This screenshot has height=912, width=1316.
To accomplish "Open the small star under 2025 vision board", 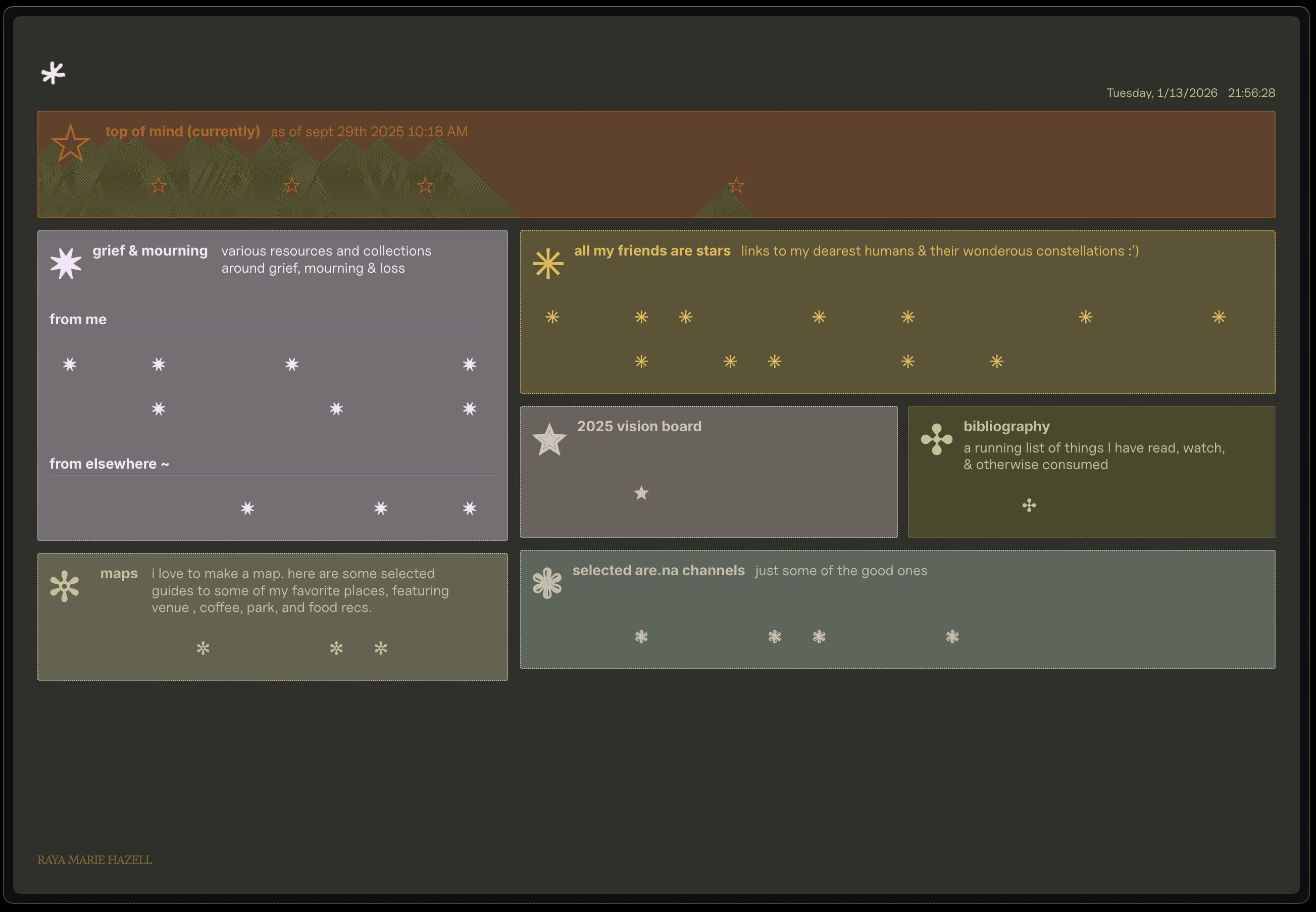I will (641, 492).
